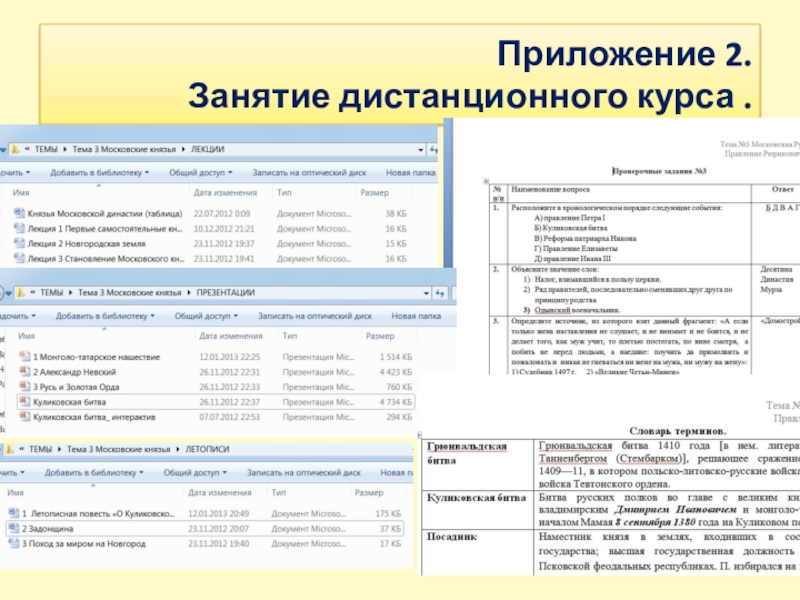Click ЛЕТОПИСИ breadcrumb segment

tap(207, 449)
